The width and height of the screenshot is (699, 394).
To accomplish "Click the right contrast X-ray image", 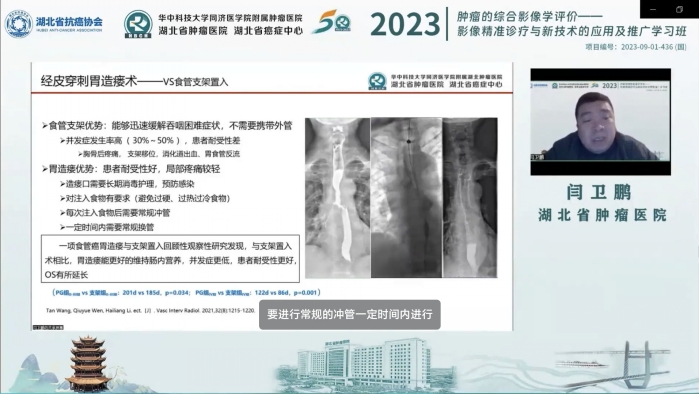I will 470,198.
